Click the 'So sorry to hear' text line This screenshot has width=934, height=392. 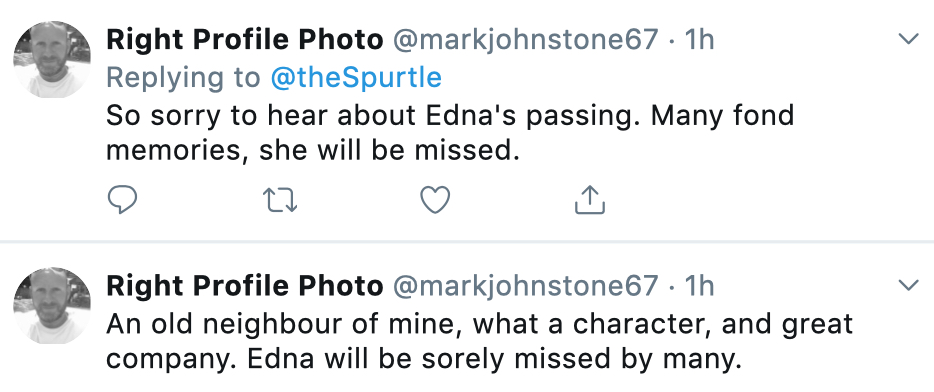pyautogui.click(x=450, y=115)
